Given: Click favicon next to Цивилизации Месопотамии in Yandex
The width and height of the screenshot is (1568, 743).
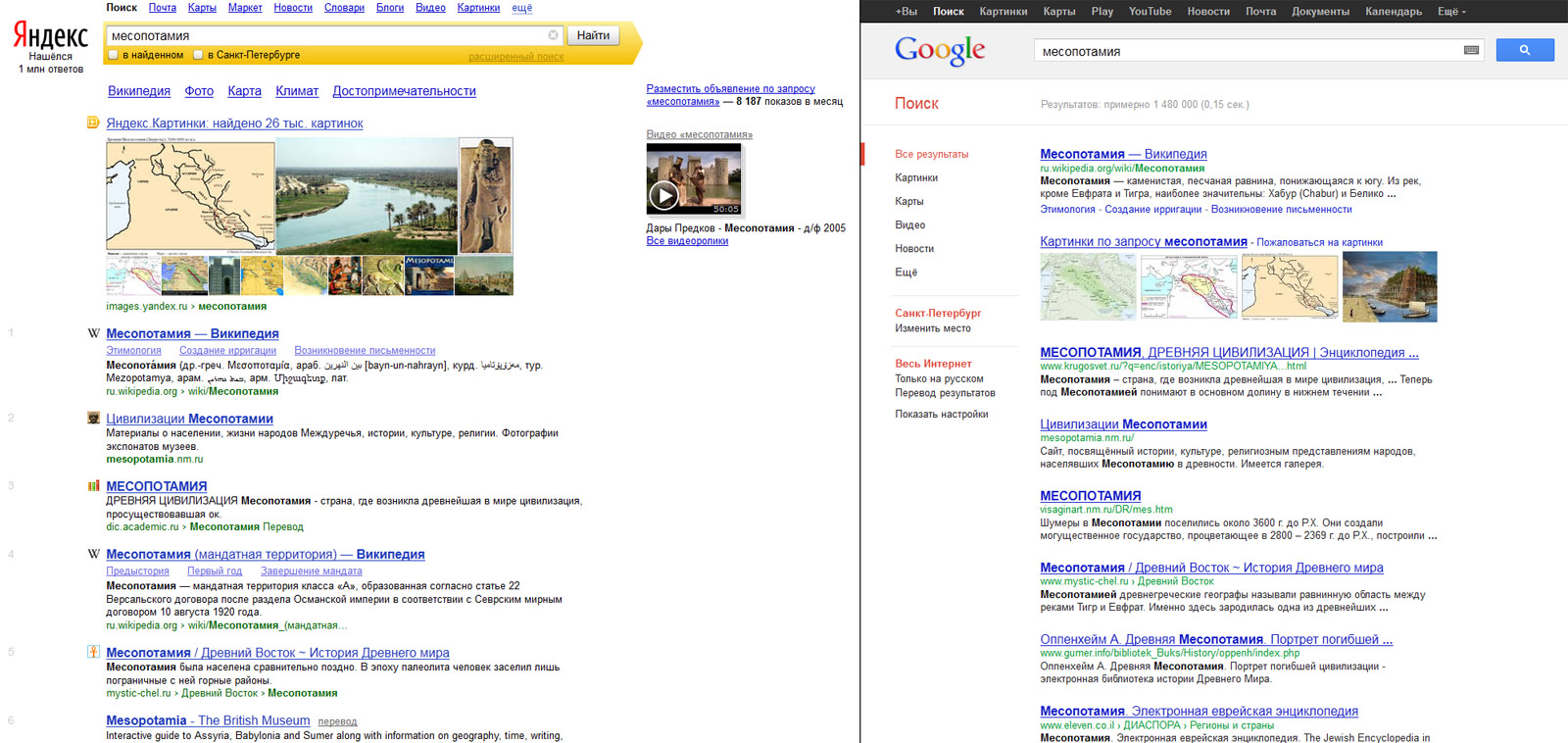Looking at the screenshot, I should (94, 418).
